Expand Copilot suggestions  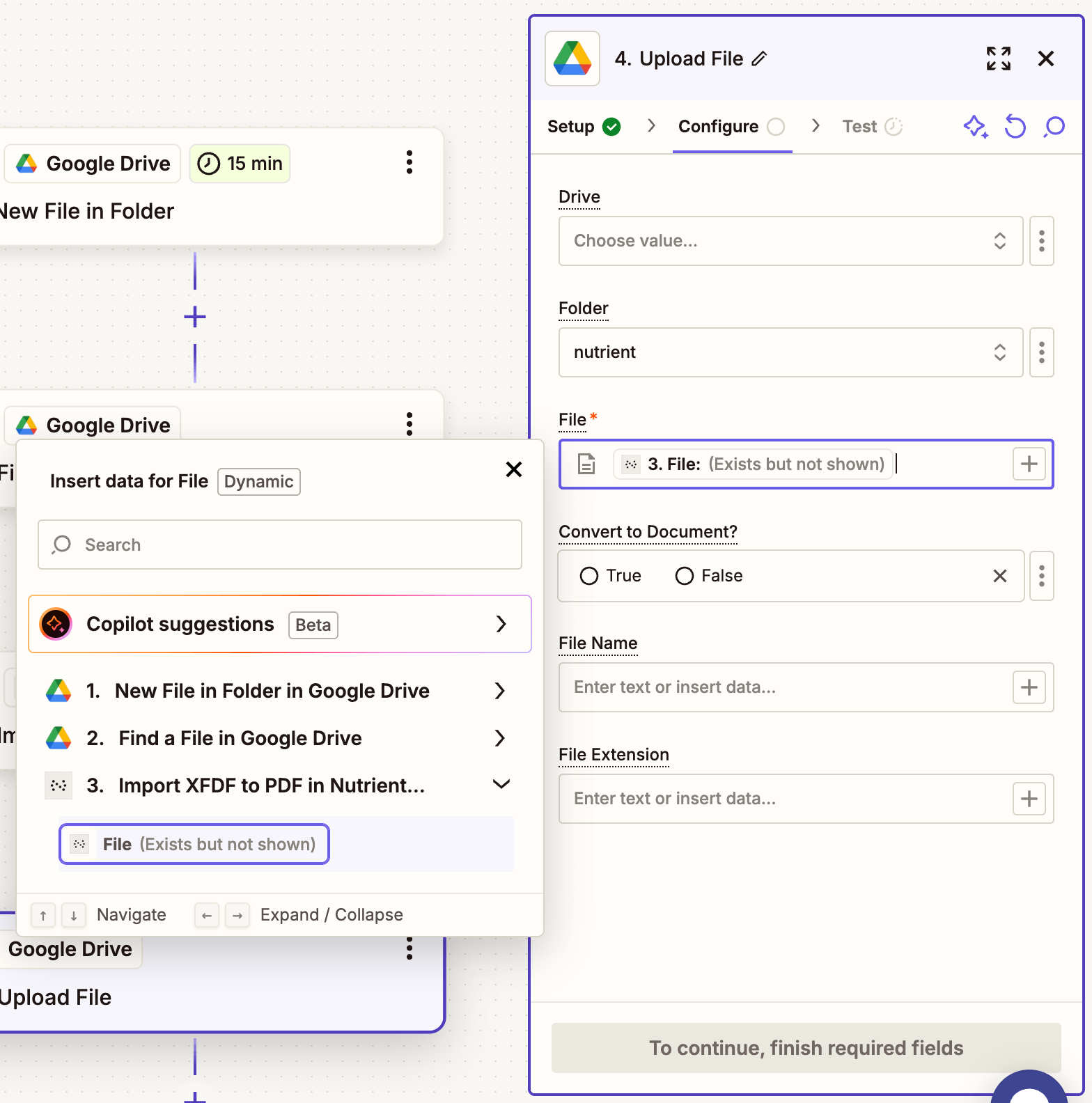point(280,624)
